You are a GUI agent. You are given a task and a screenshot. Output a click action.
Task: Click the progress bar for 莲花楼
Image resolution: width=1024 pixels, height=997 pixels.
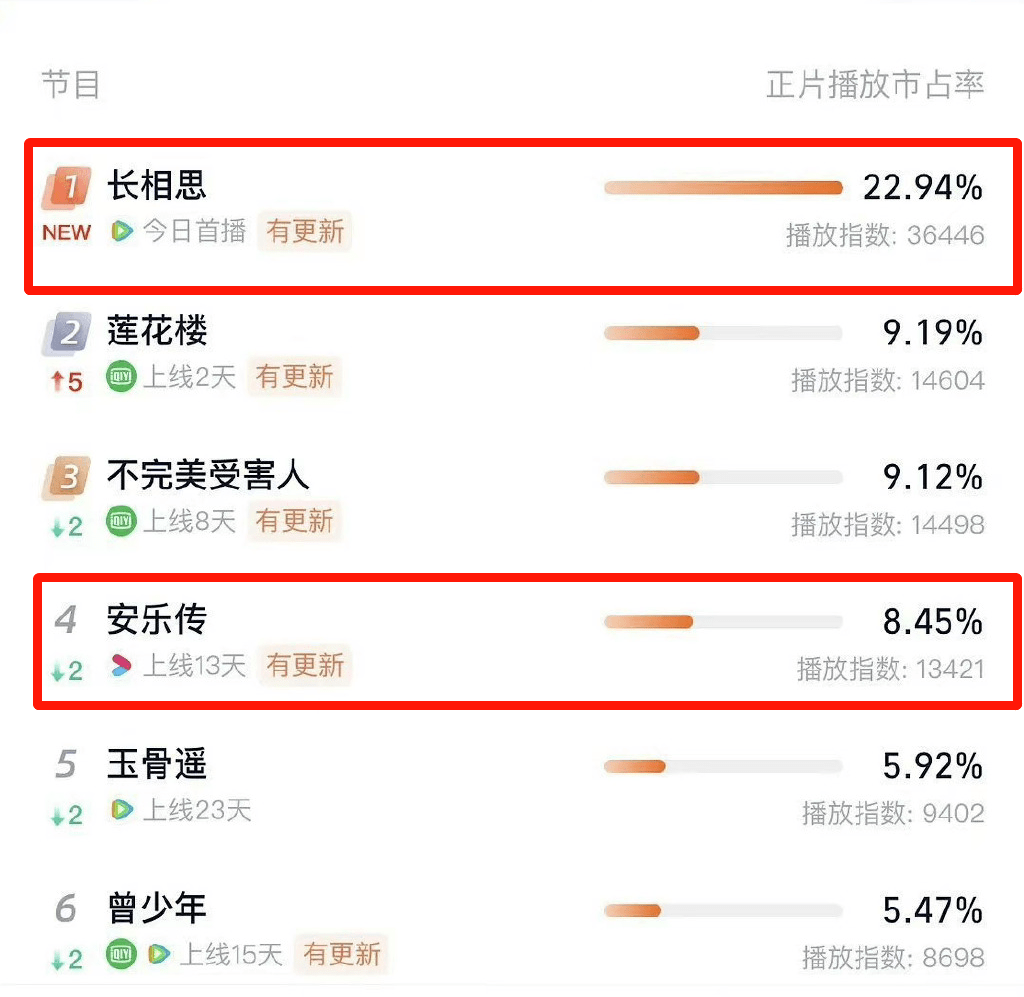click(x=723, y=333)
